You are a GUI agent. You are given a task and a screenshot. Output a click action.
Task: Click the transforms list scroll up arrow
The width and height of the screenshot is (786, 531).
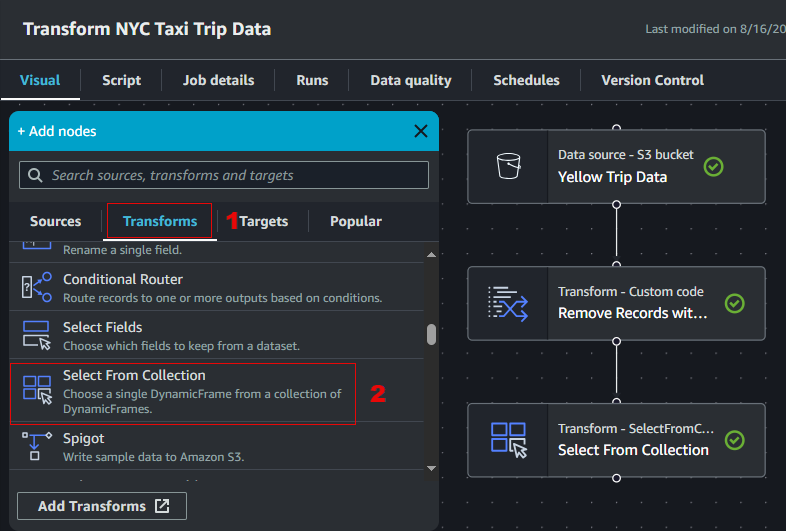431,255
